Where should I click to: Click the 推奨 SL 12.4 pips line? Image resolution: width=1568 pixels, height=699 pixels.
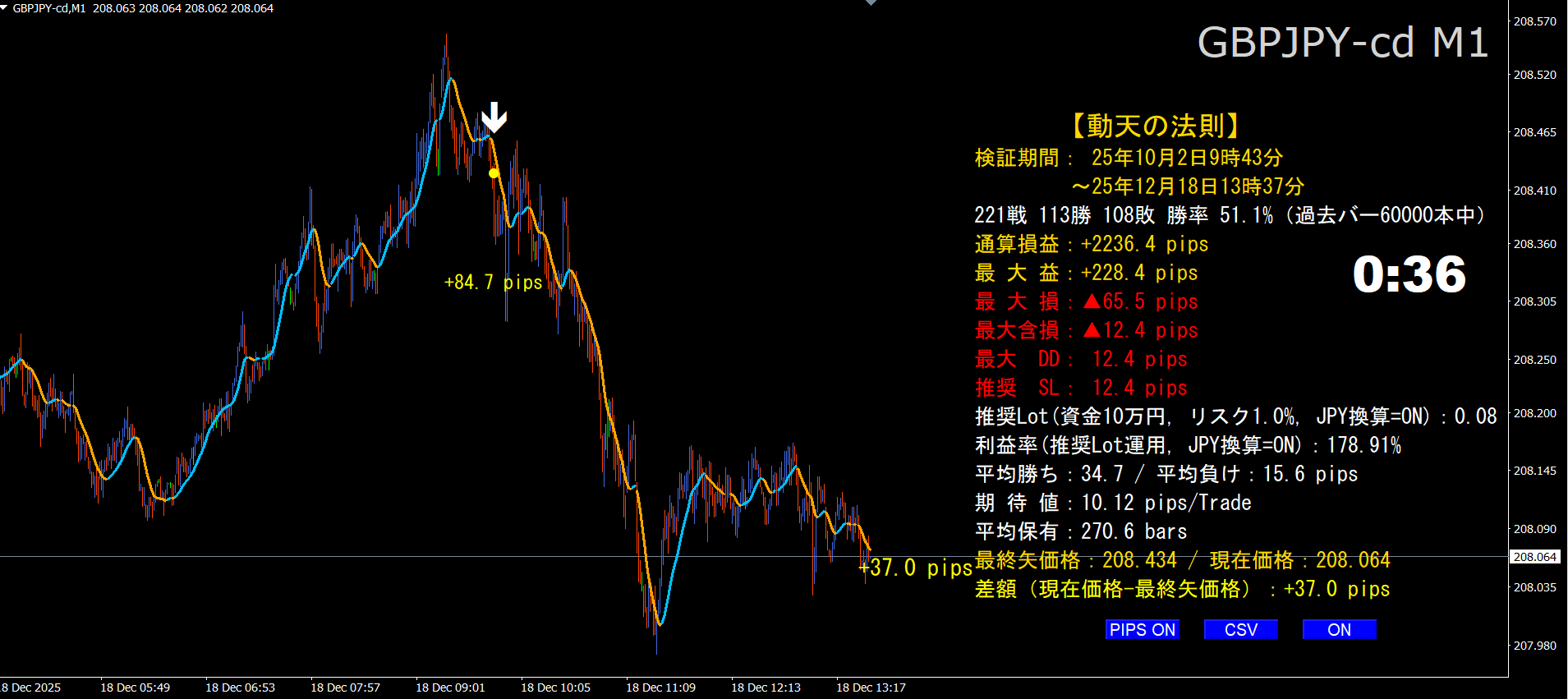(x=1081, y=388)
